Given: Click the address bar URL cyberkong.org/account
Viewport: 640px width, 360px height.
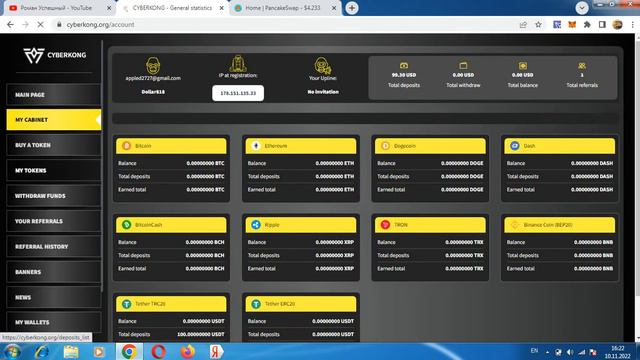Looking at the screenshot, I should pyautogui.click(x=100, y=24).
